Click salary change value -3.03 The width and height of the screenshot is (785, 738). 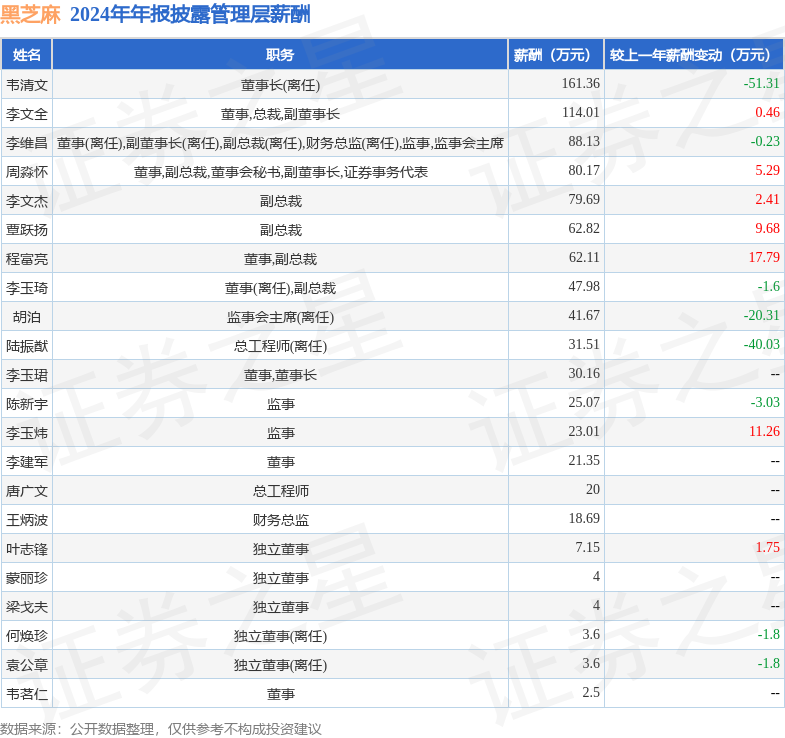point(765,403)
